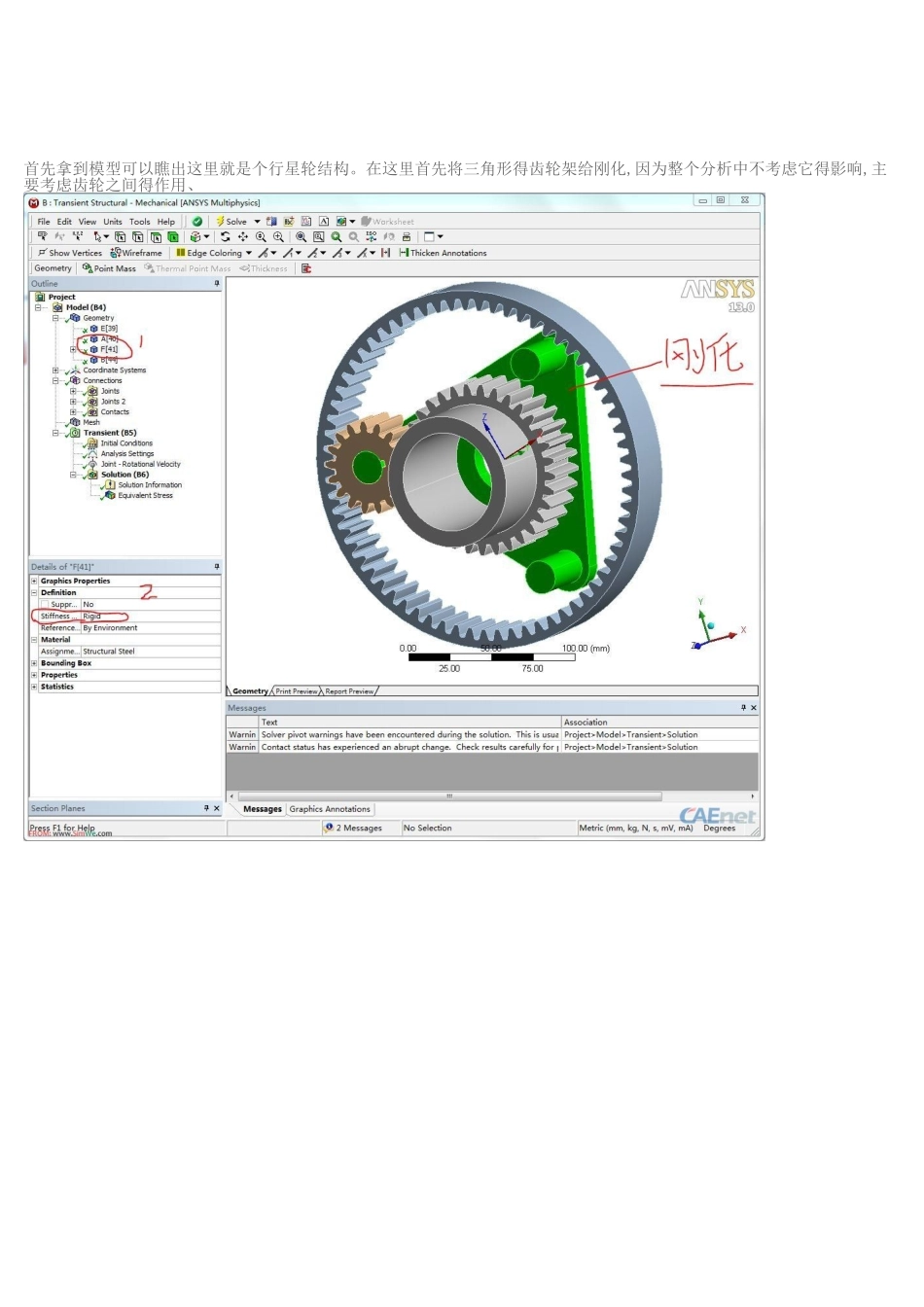Click the Thickness button
This screenshot has width=924, height=1307.
click(x=264, y=268)
